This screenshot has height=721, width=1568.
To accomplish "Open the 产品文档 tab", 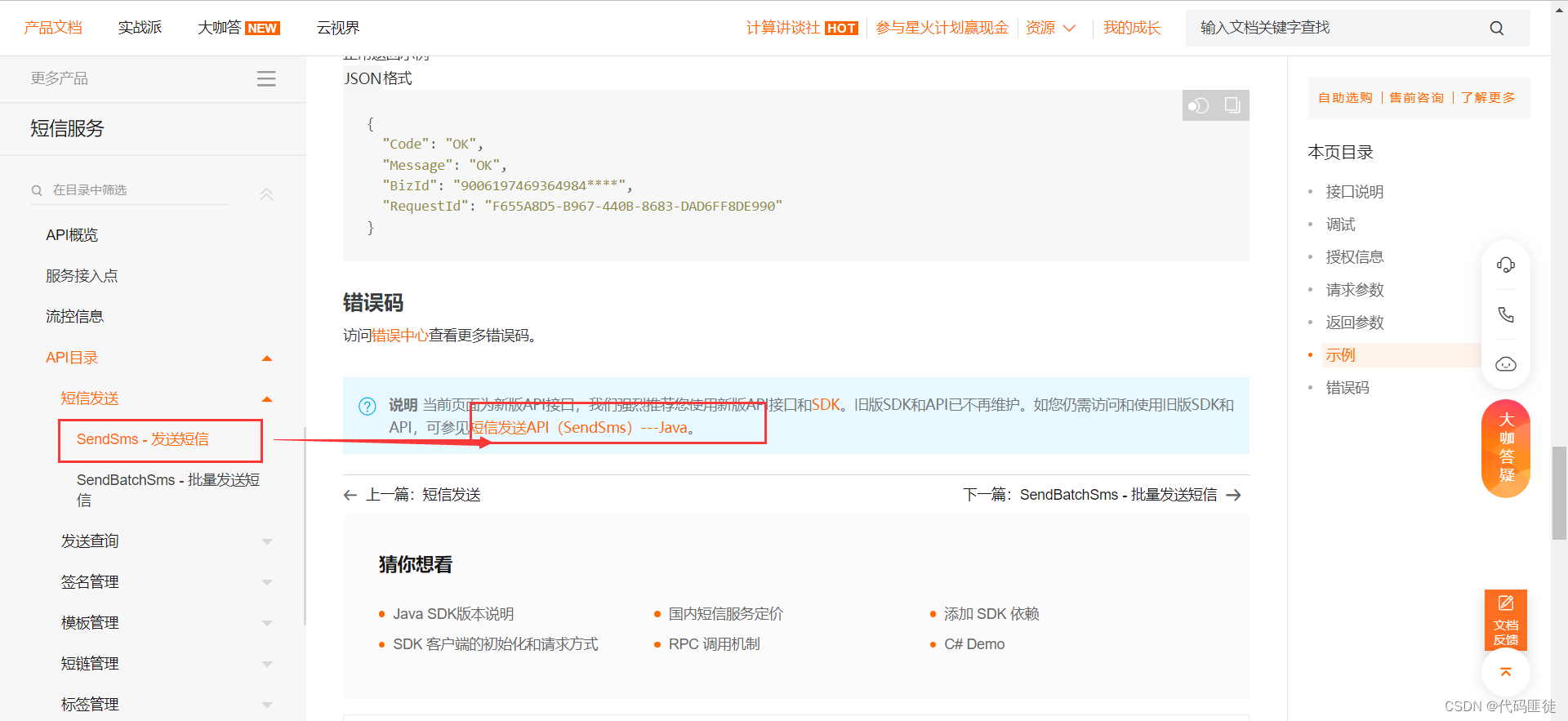I will point(53,28).
